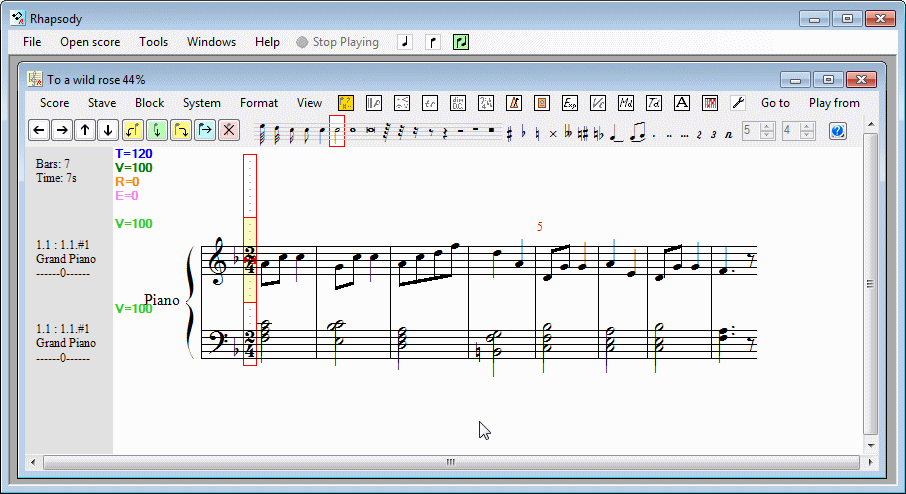Click the horizontal scrollbar thumb below the score
Viewport: 906px width, 494px height.
coord(450,462)
